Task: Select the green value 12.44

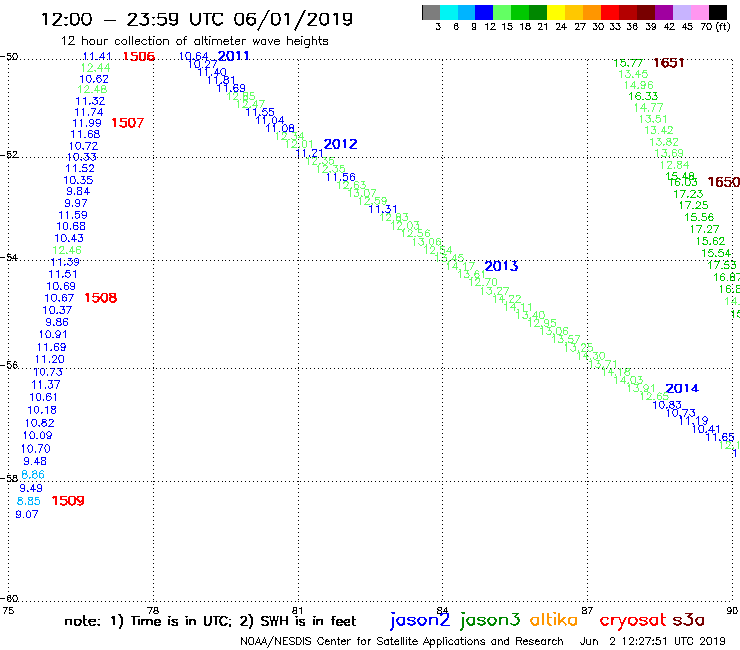Action: (x=95, y=68)
